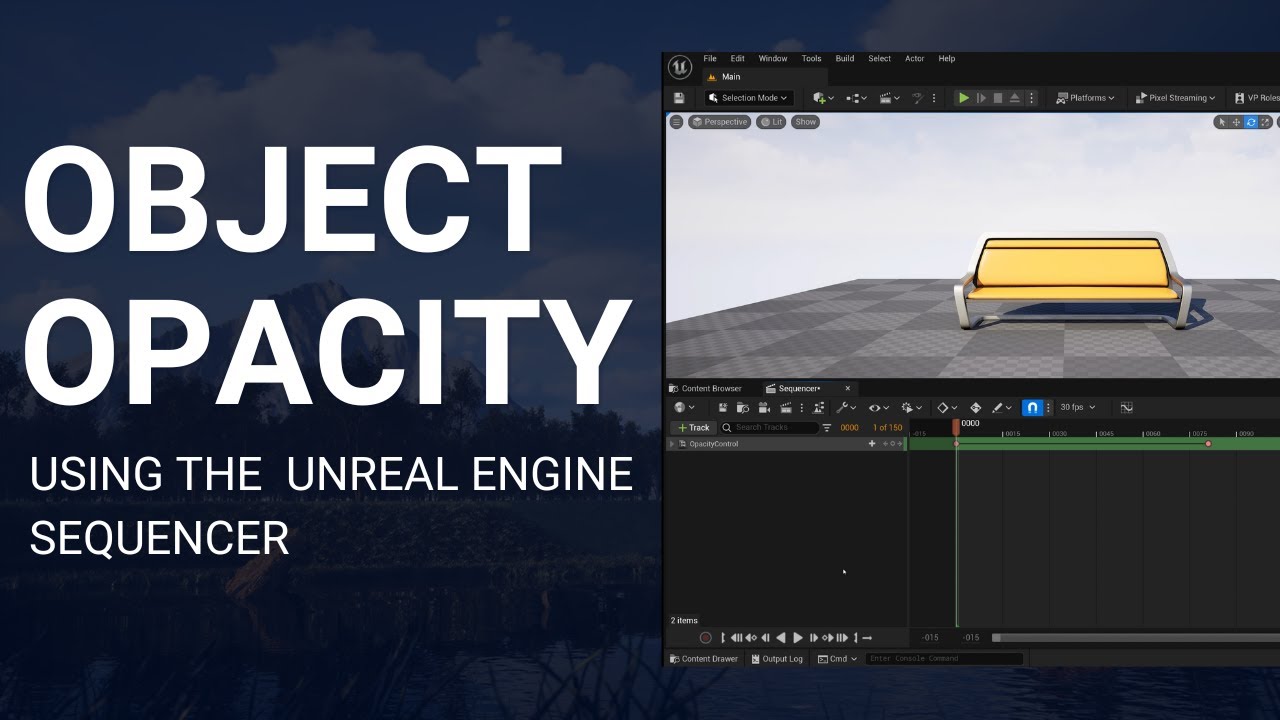Open the Content Drawer
This screenshot has width=1280, height=720.
[704, 659]
